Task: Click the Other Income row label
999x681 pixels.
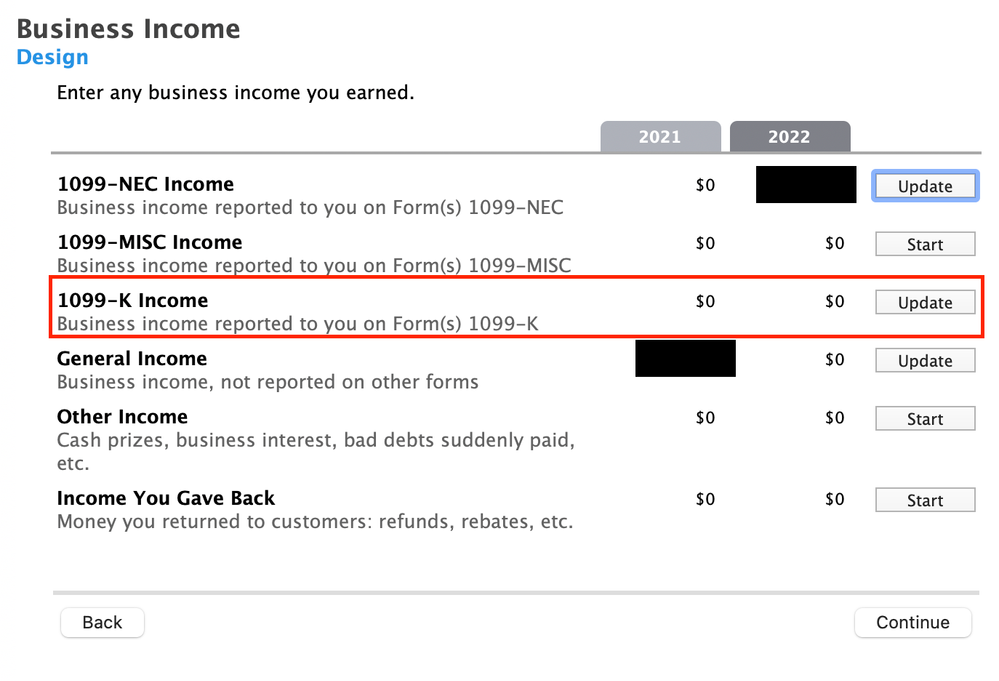Action: click(122, 416)
